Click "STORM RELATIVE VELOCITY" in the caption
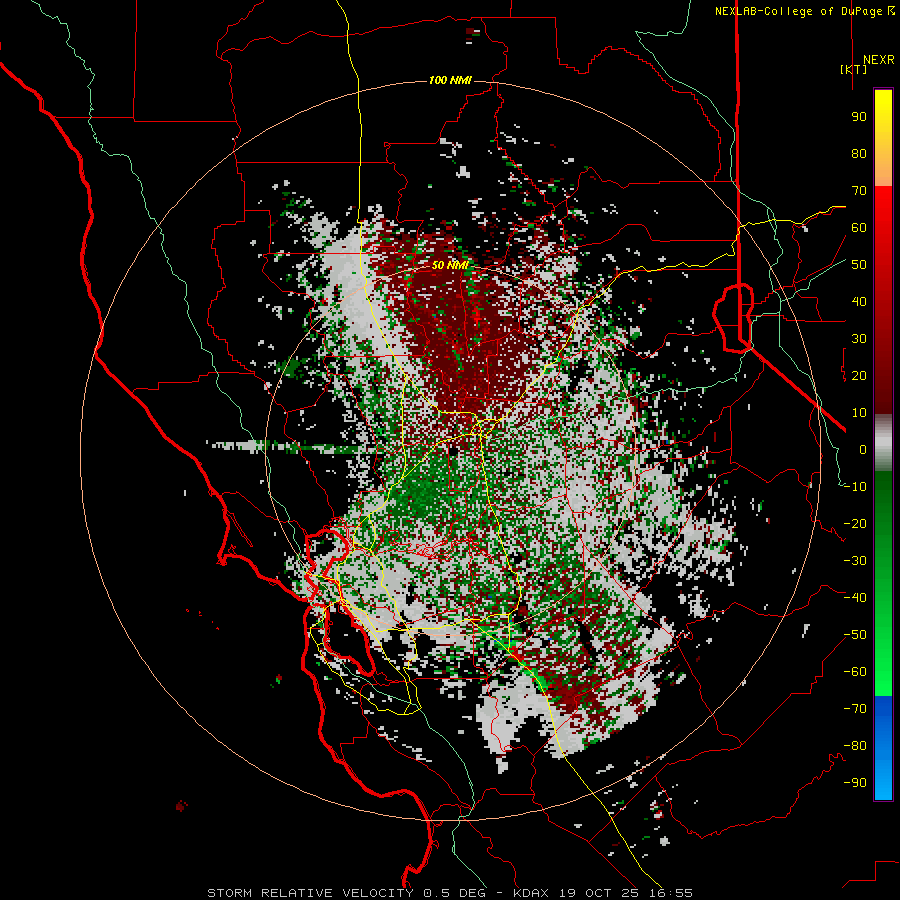 point(310,893)
